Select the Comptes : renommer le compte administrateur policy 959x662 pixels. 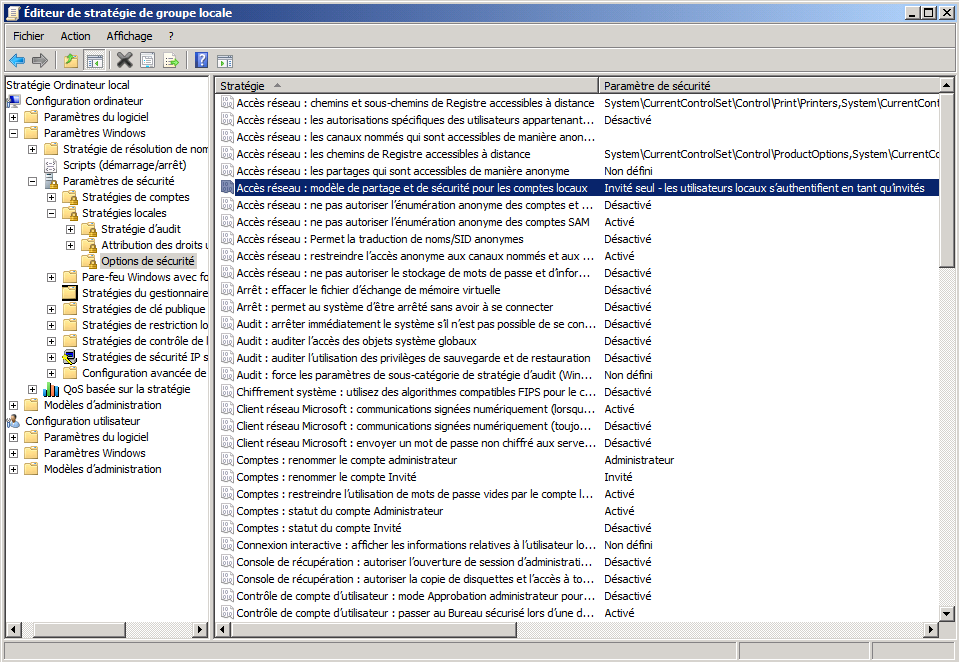(x=346, y=460)
